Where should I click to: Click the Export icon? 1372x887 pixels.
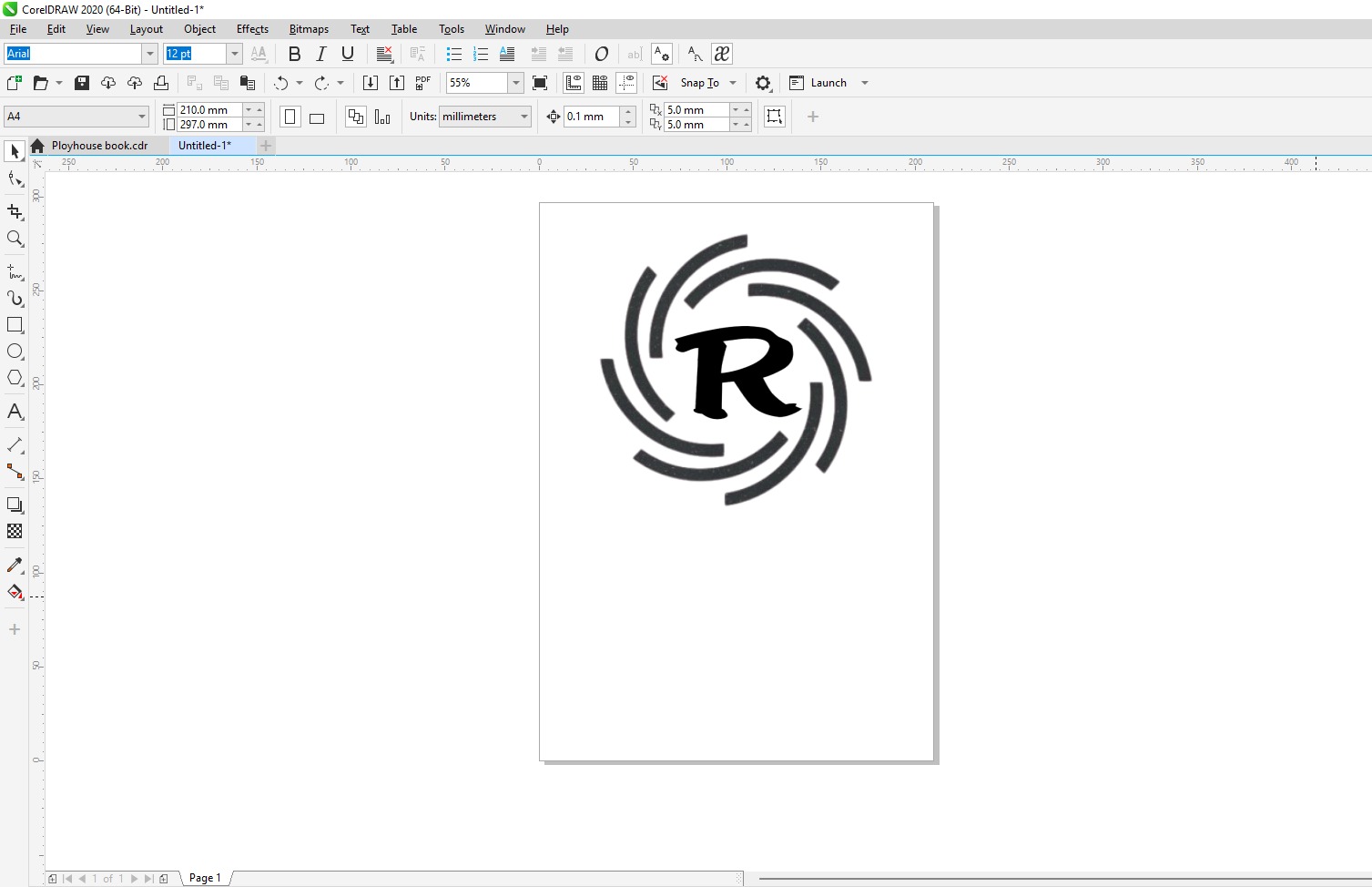(x=397, y=83)
